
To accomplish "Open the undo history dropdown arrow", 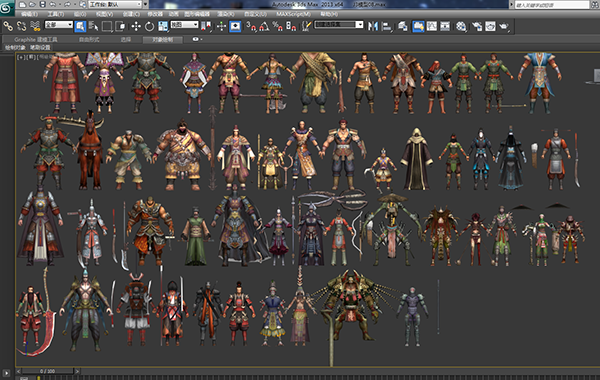I will coord(59,5).
